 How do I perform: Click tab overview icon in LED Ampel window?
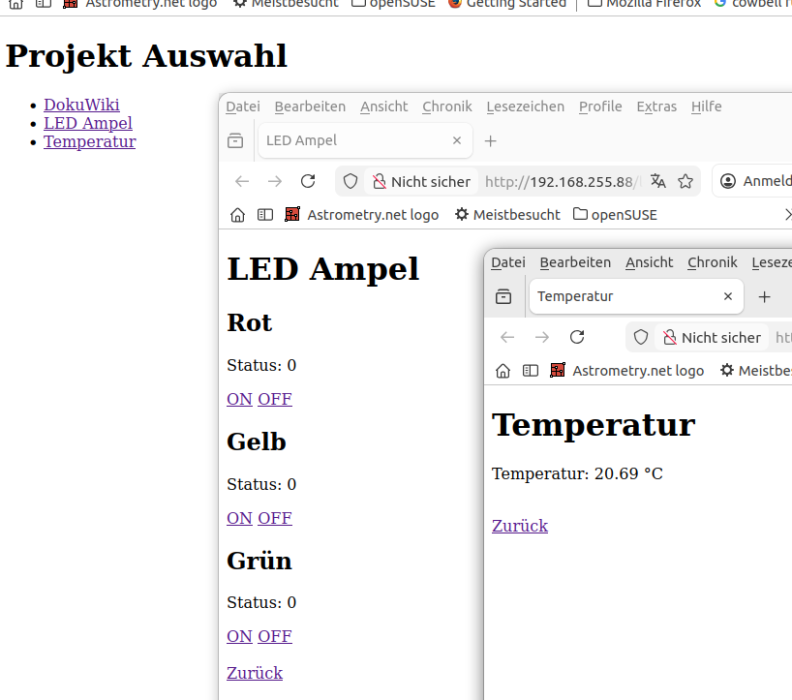(x=235, y=141)
